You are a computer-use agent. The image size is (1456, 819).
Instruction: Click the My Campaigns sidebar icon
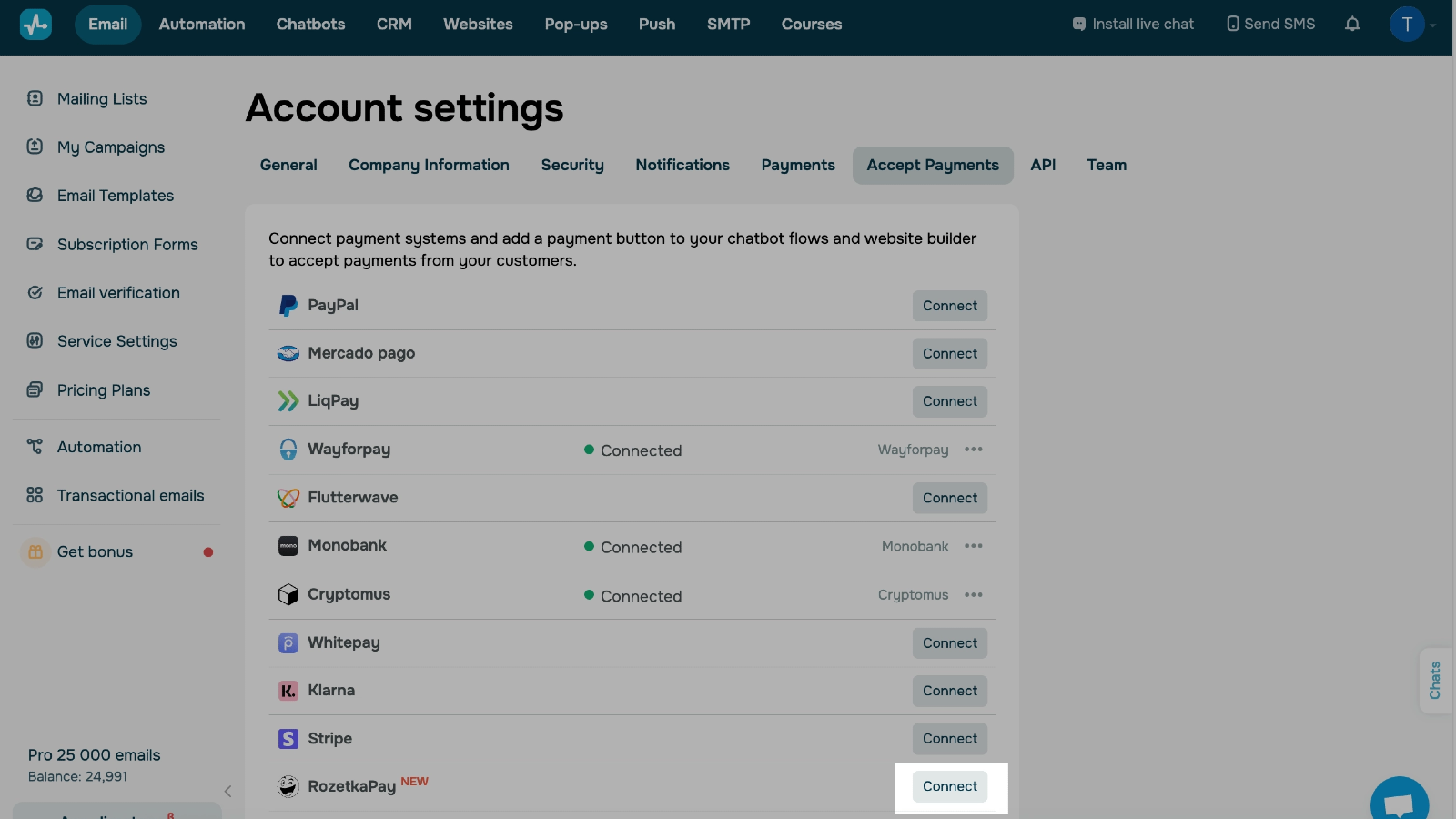tap(35, 147)
